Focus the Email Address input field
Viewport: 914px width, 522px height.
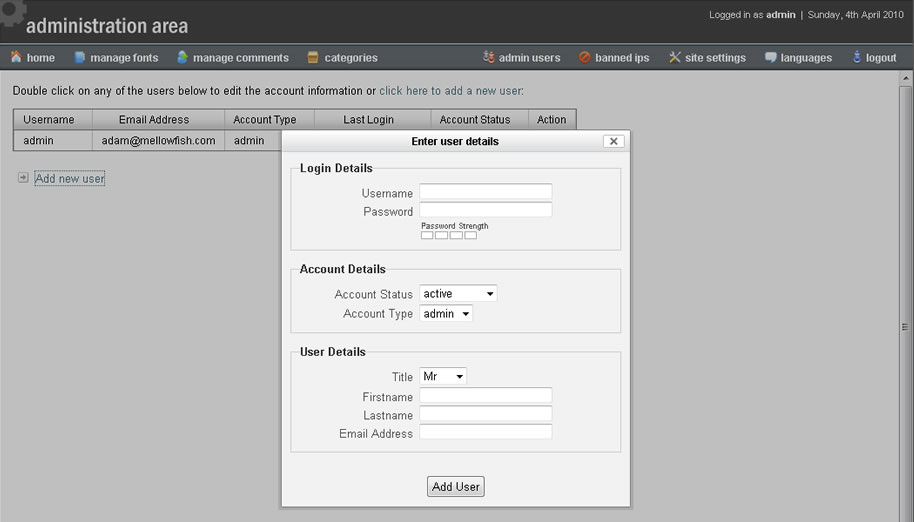(486, 432)
